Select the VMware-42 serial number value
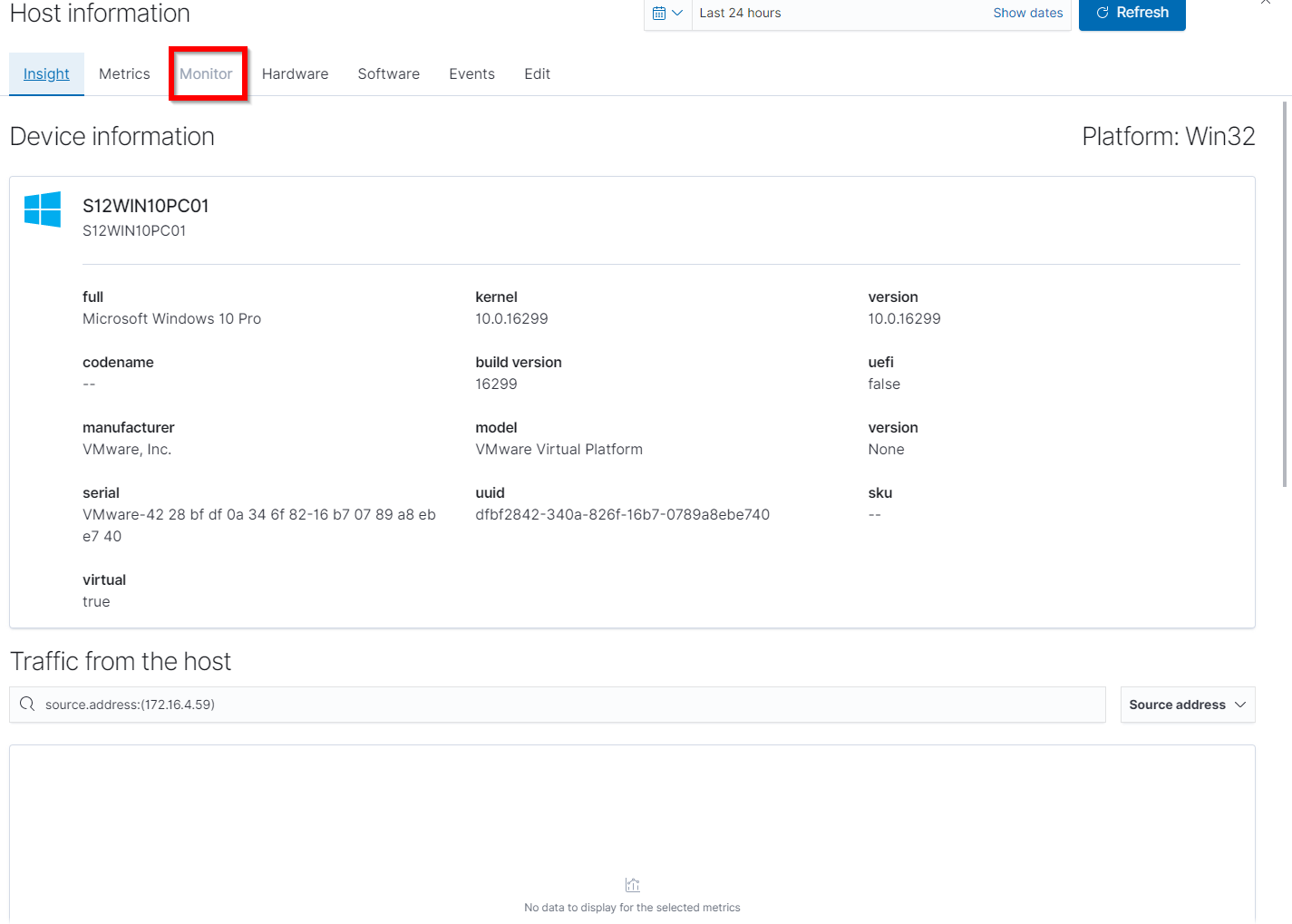 [x=259, y=526]
